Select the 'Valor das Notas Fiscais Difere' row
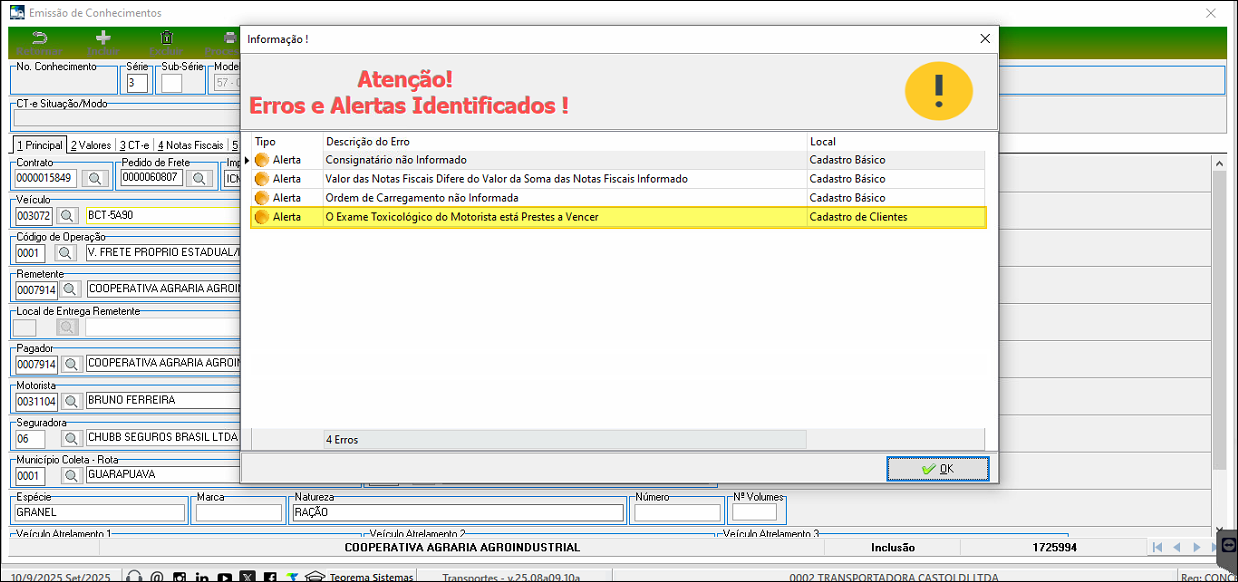The image size is (1238, 582). 618,179
